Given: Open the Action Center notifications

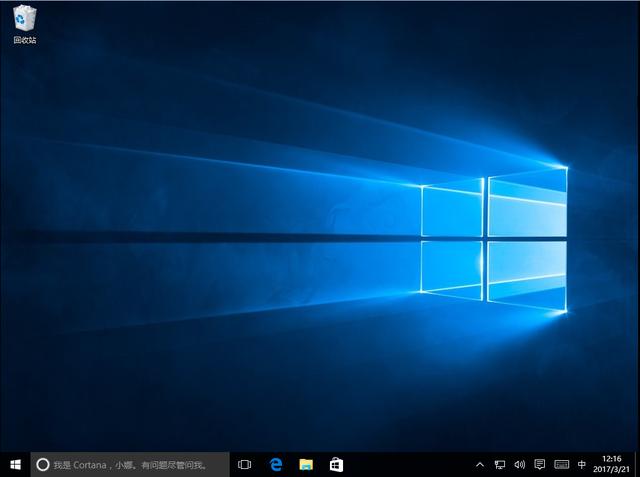Looking at the screenshot, I should pos(540,464).
